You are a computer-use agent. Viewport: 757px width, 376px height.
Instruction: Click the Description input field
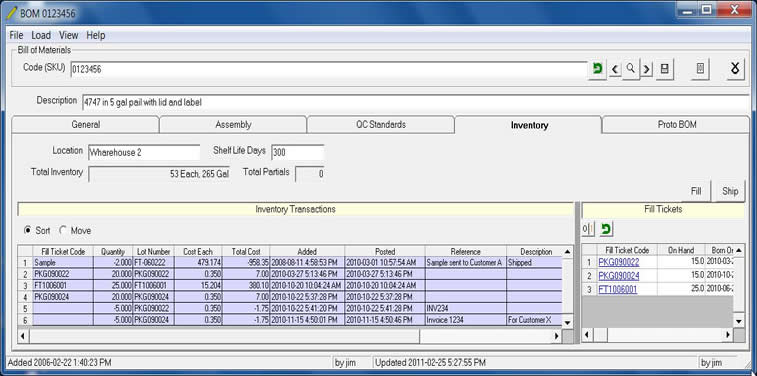[x=415, y=102]
